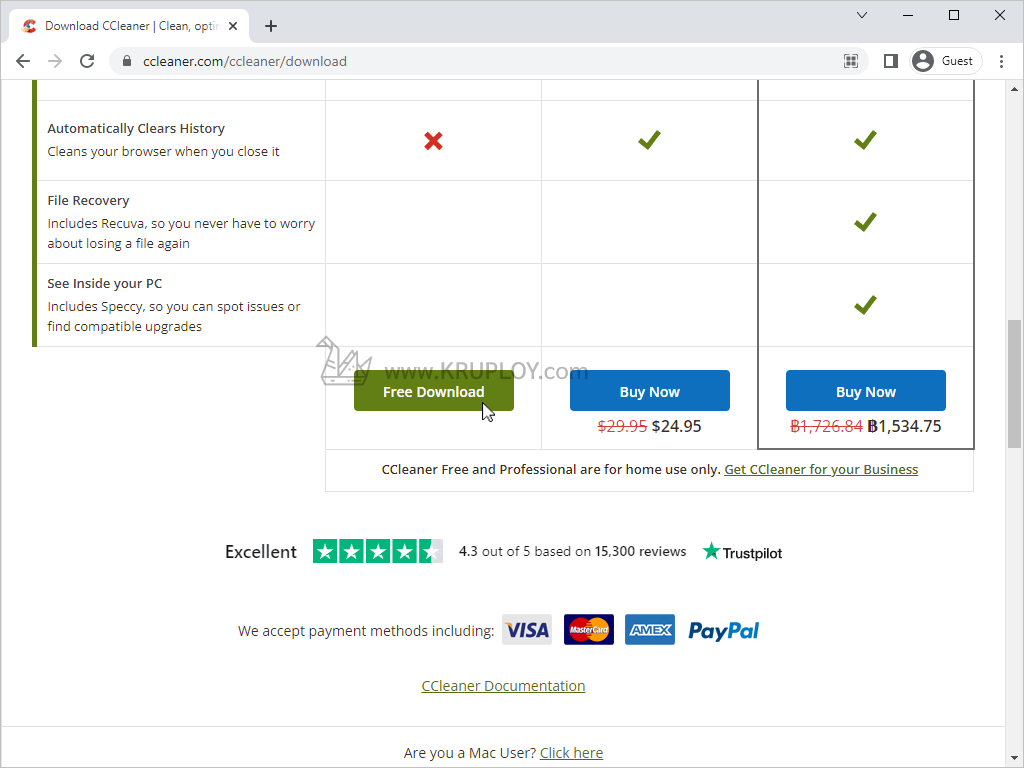Image resolution: width=1024 pixels, height=768 pixels.
Task: Close the Download CCleaner tab
Action: (x=233, y=26)
